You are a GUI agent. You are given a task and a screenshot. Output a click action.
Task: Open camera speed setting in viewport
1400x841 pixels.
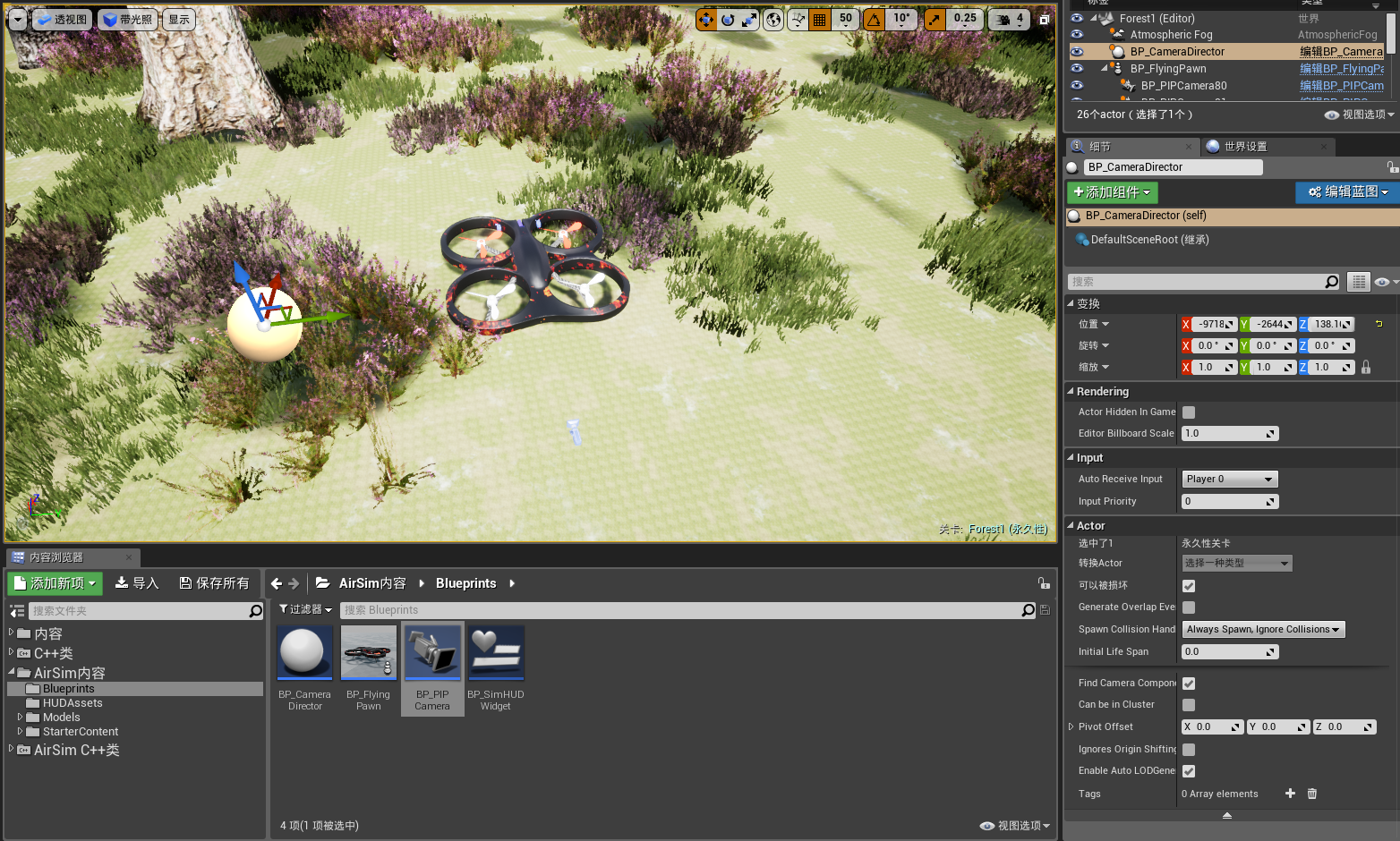1009,19
